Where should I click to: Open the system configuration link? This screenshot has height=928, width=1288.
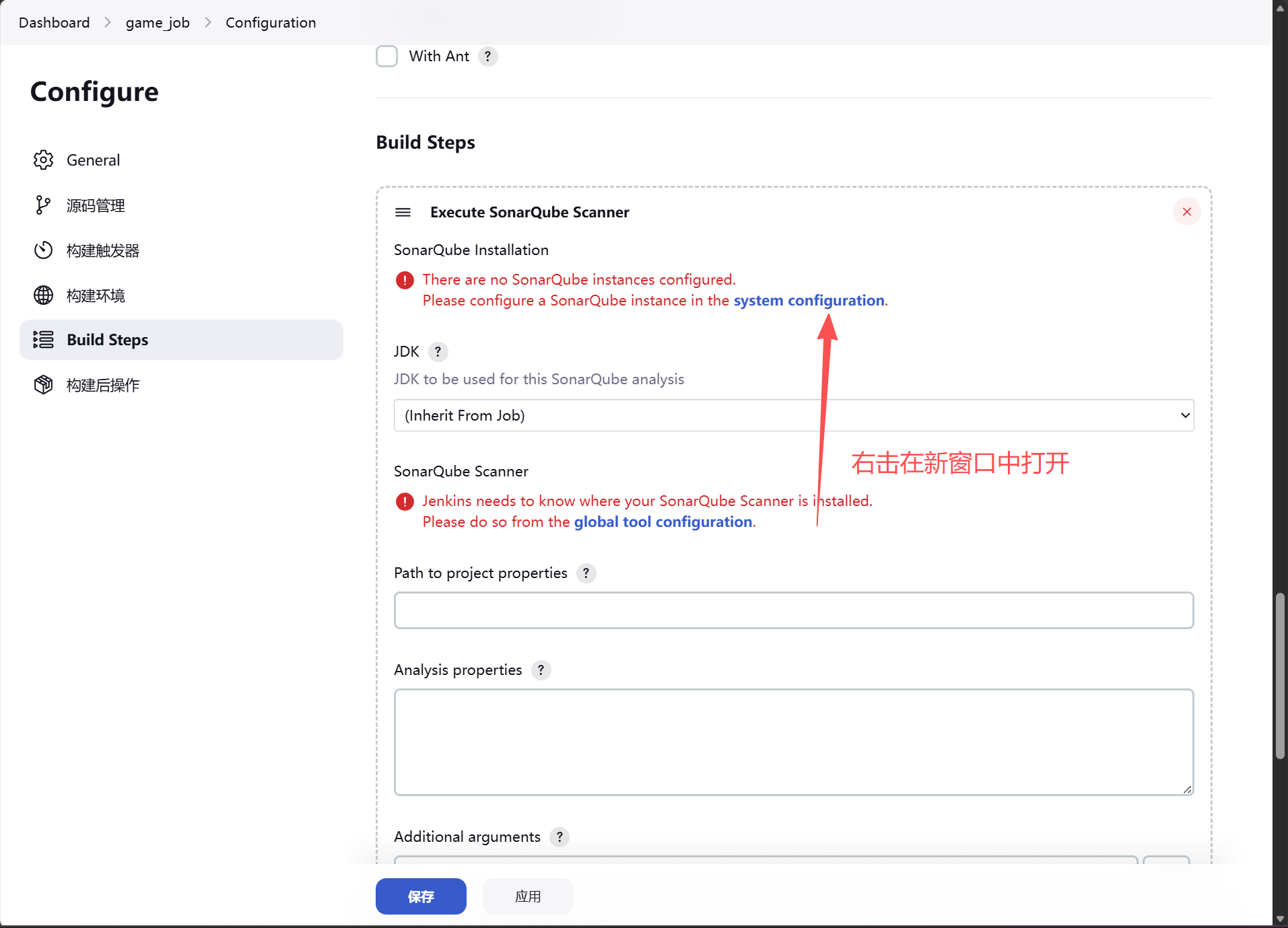[x=809, y=301]
